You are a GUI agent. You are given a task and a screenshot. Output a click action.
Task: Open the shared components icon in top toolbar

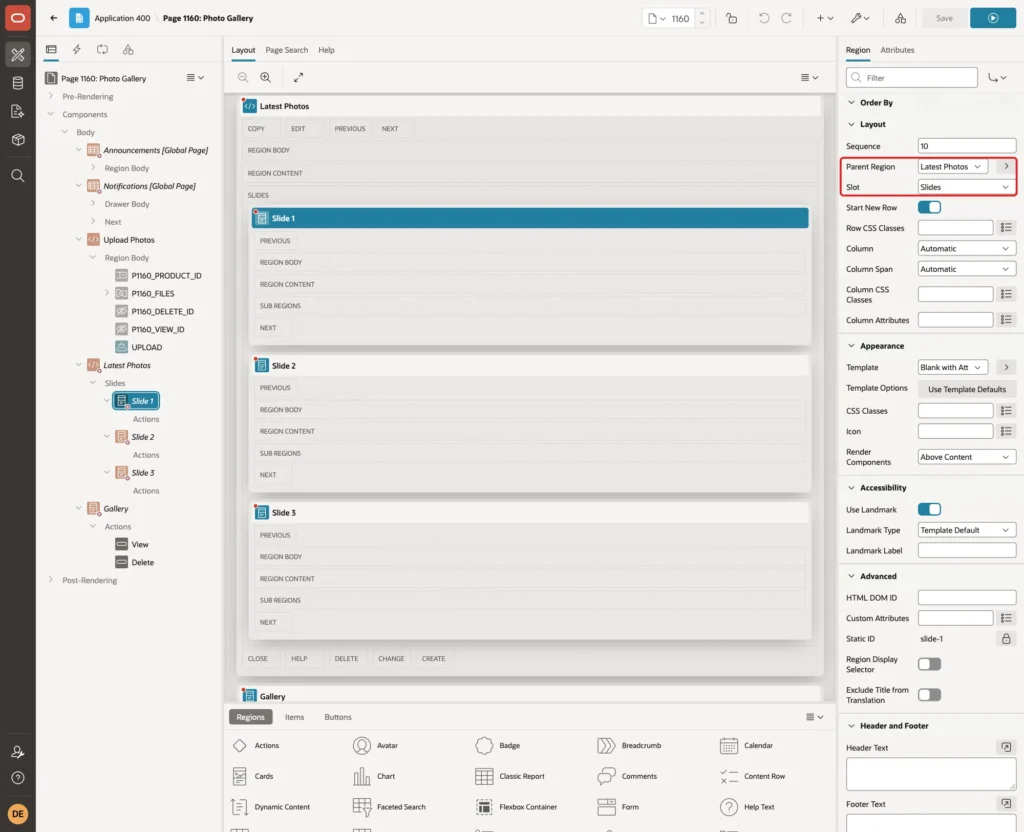click(901, 18)
